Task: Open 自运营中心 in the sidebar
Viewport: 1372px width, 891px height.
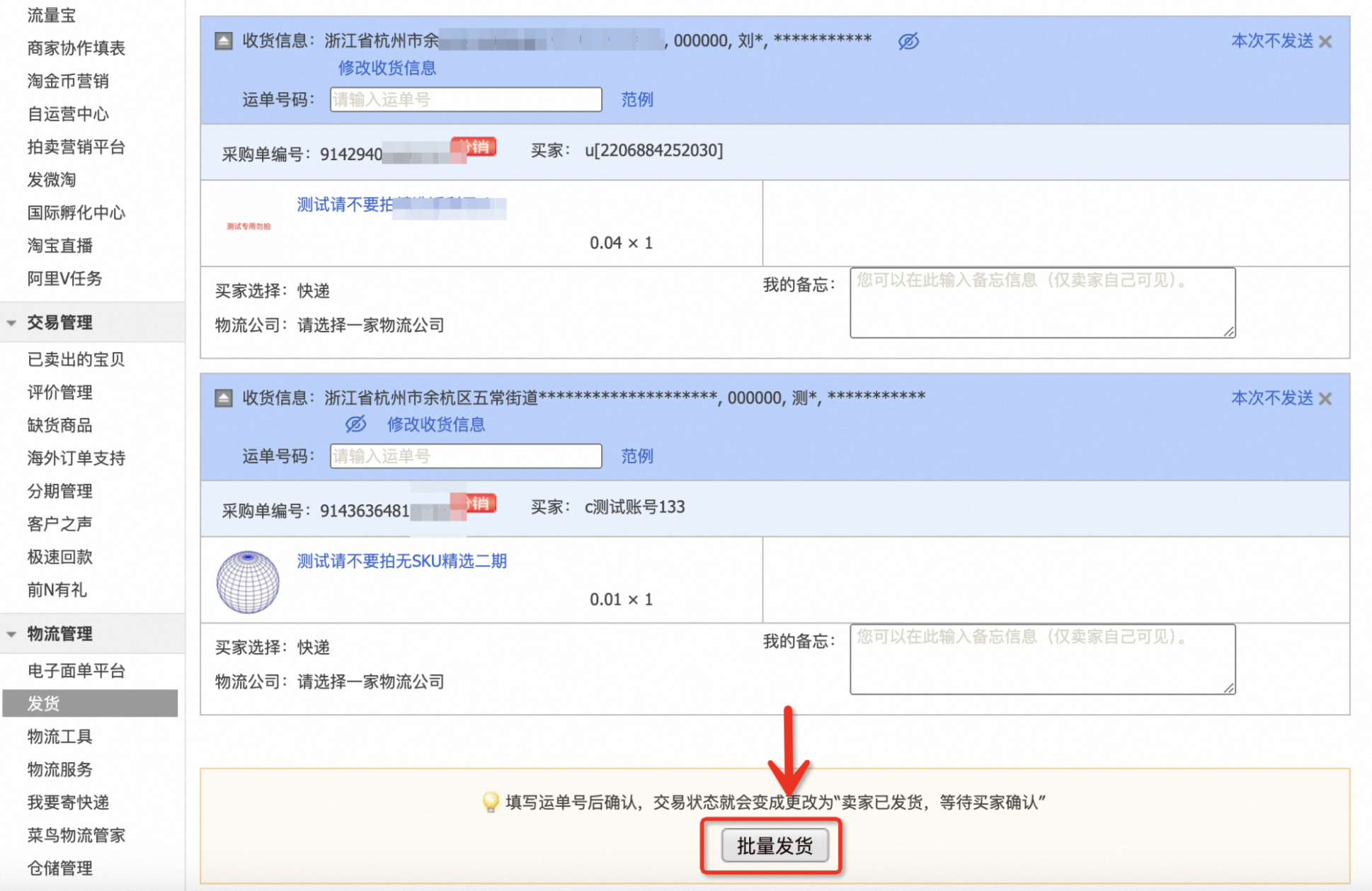Action: click(68, 114)
